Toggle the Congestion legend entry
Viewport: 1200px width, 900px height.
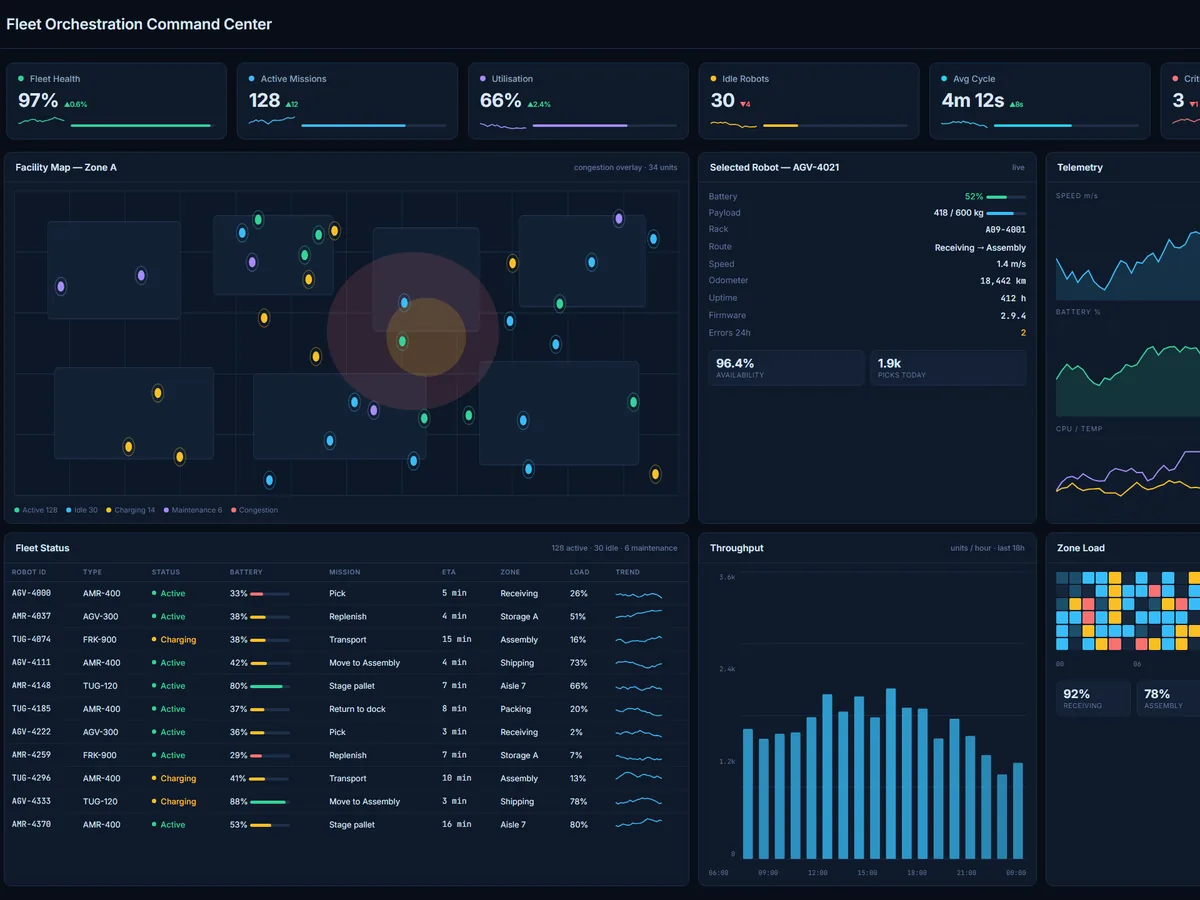(255, 510)
